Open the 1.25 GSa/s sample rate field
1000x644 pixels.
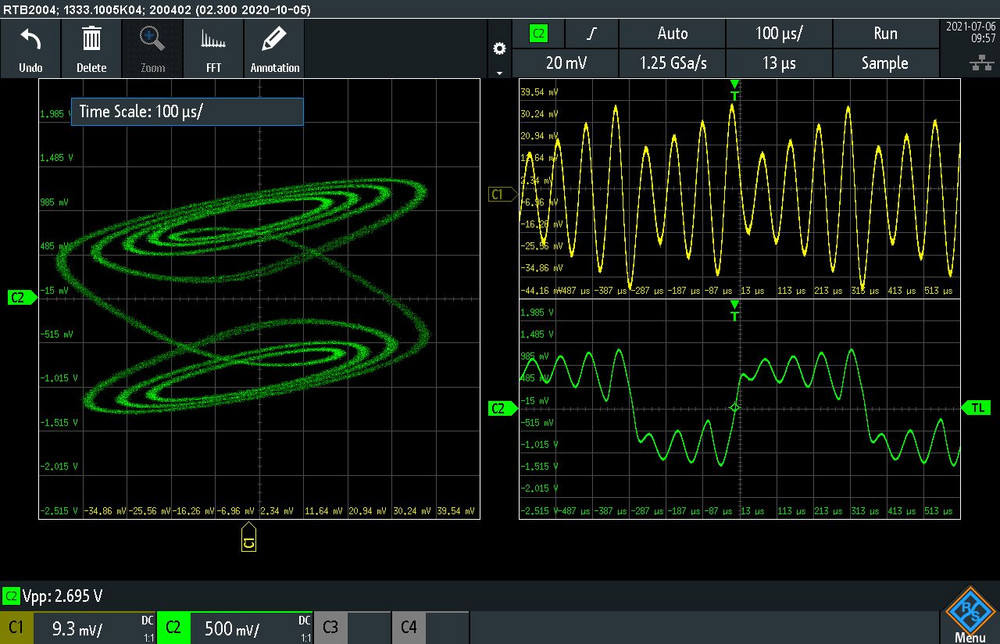672,63
